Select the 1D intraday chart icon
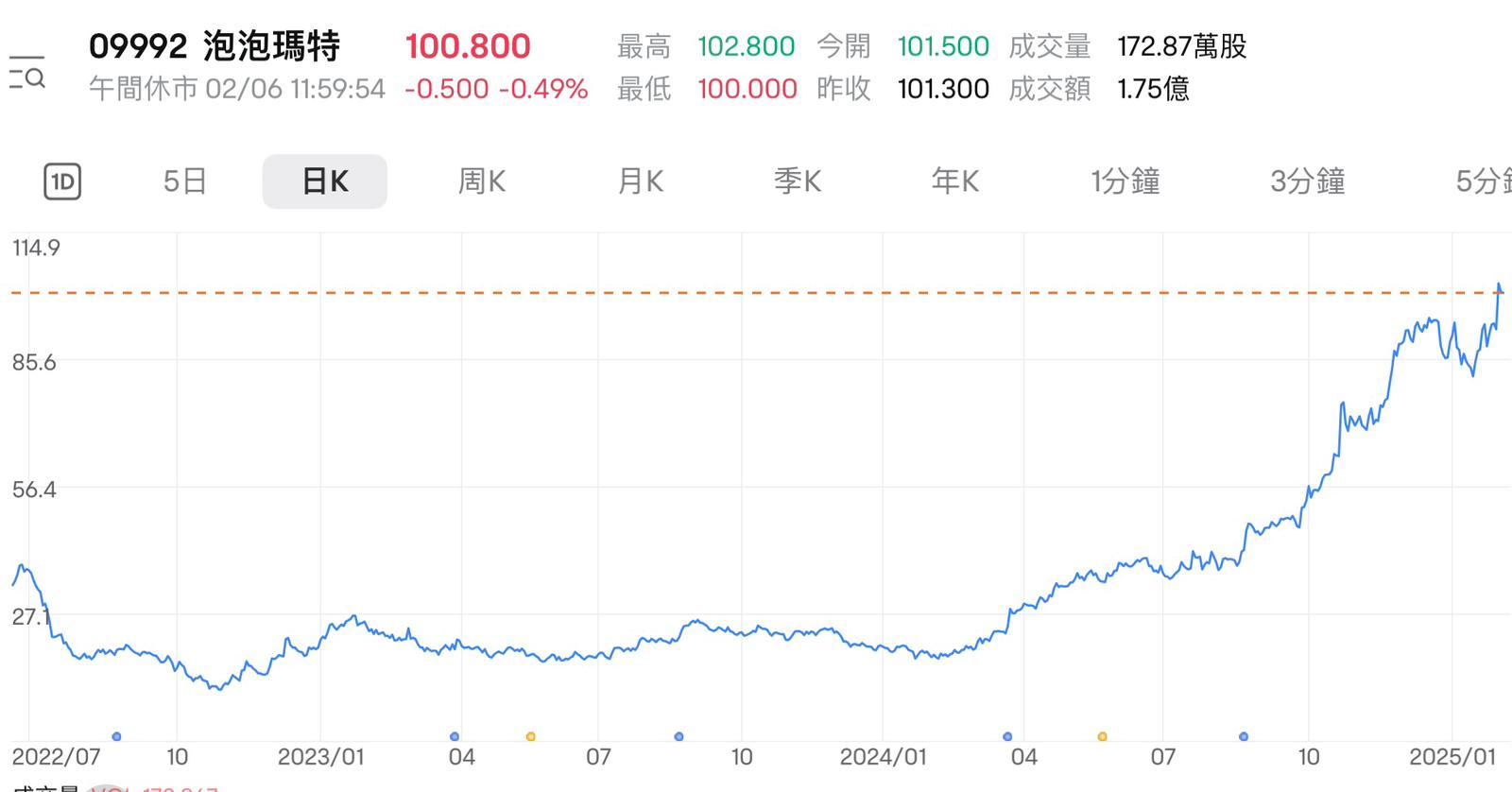Screen dimensions: 1512x792 pos(62,181)
